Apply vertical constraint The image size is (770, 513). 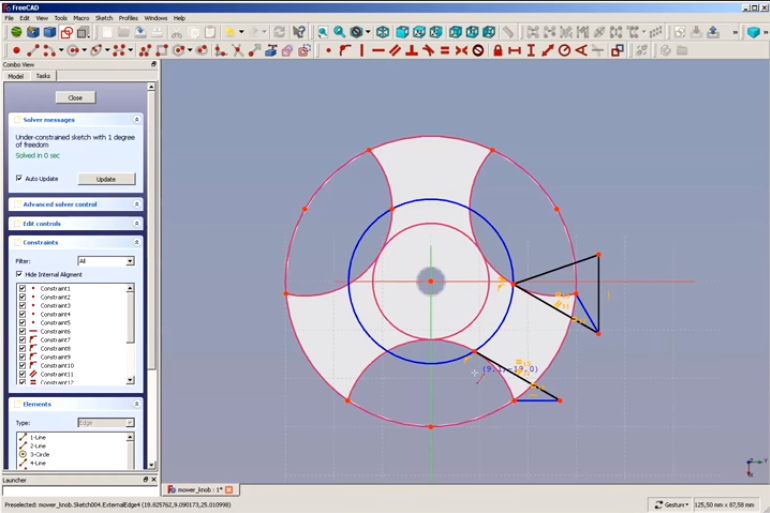click(x=362, y=50)
